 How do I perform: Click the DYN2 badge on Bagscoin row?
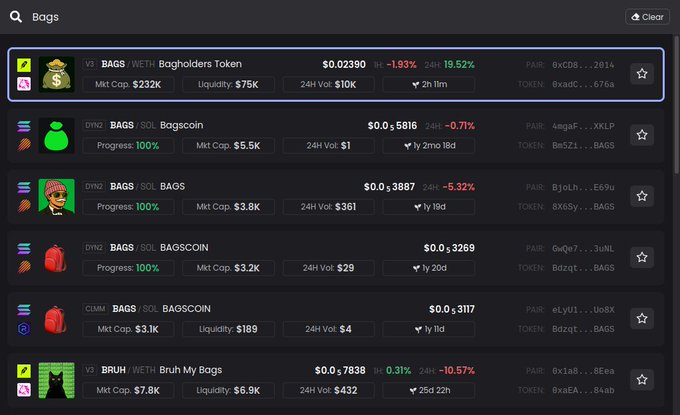pyautogui.click(x=94, y=125)
